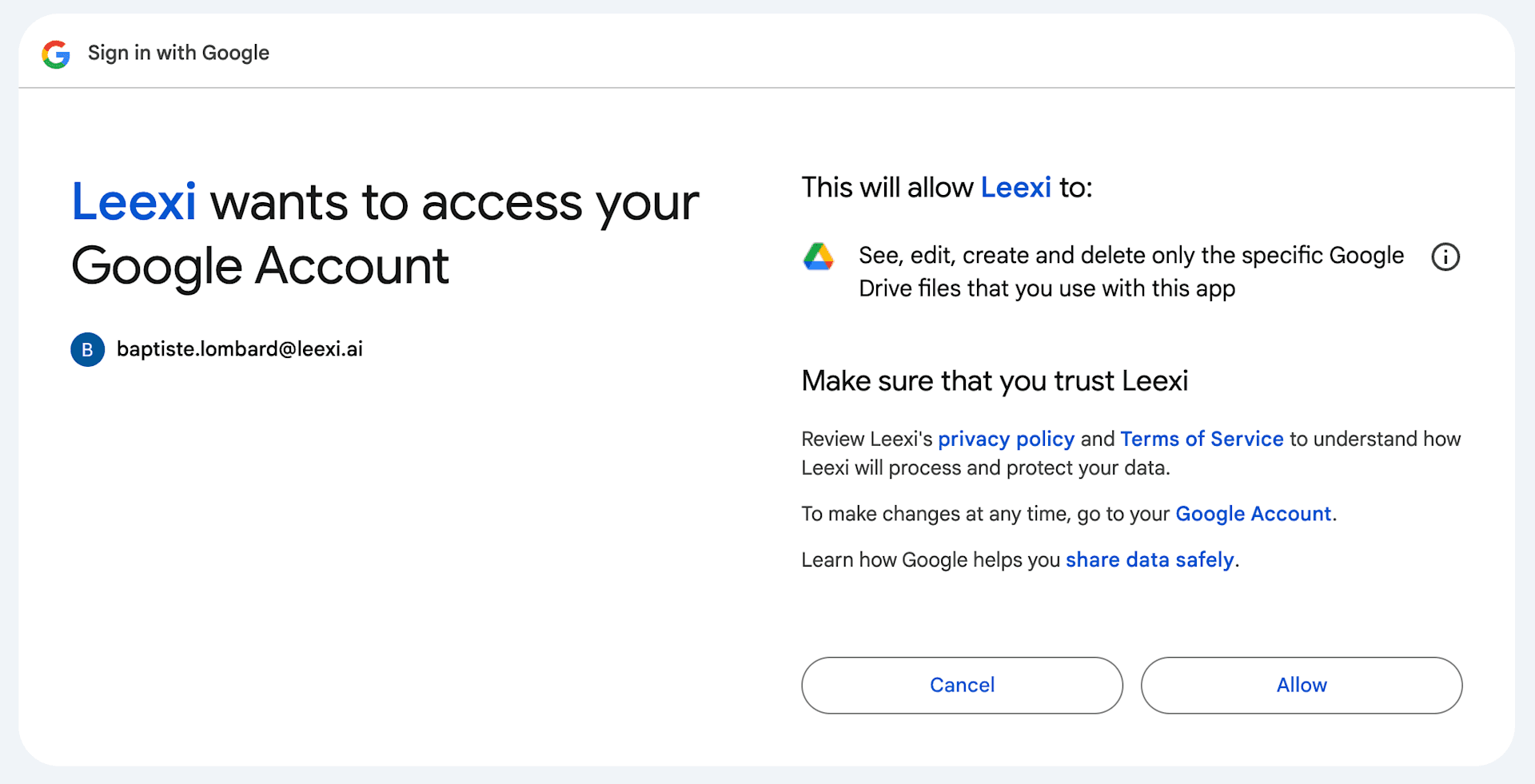Viewport: 1535px width, 784px height.
Task: Open the permission info circle icon
Action: pyautogui.click(x=1445, y=257)
